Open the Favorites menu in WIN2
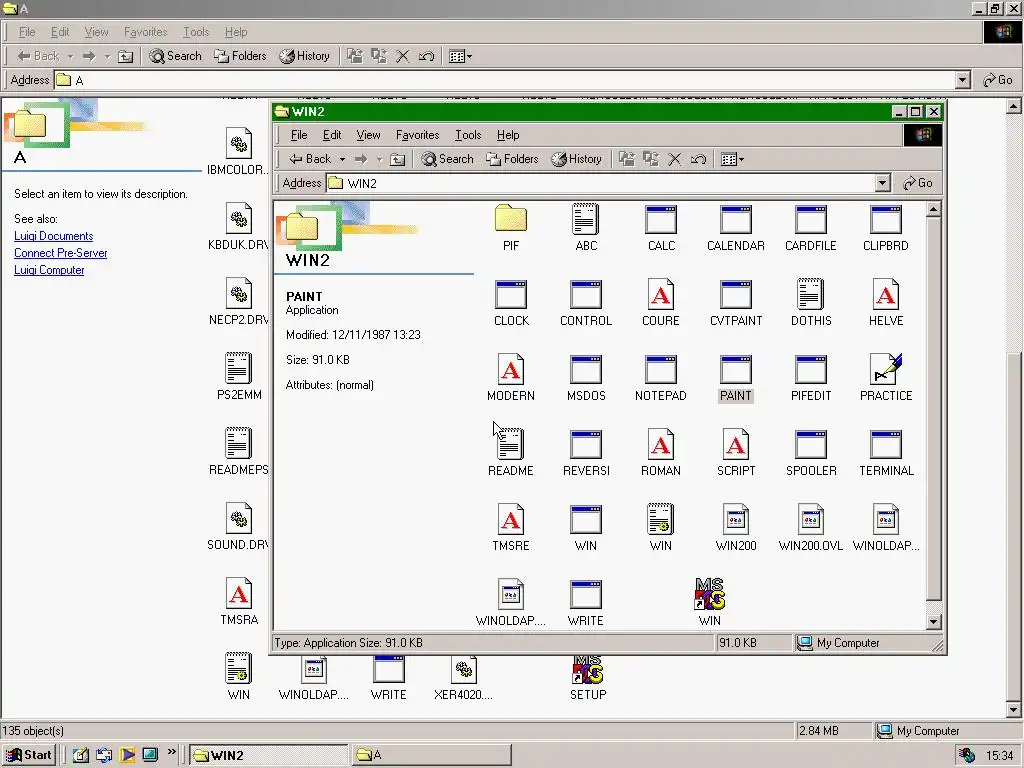1024x768 pixels. point(417,135)
